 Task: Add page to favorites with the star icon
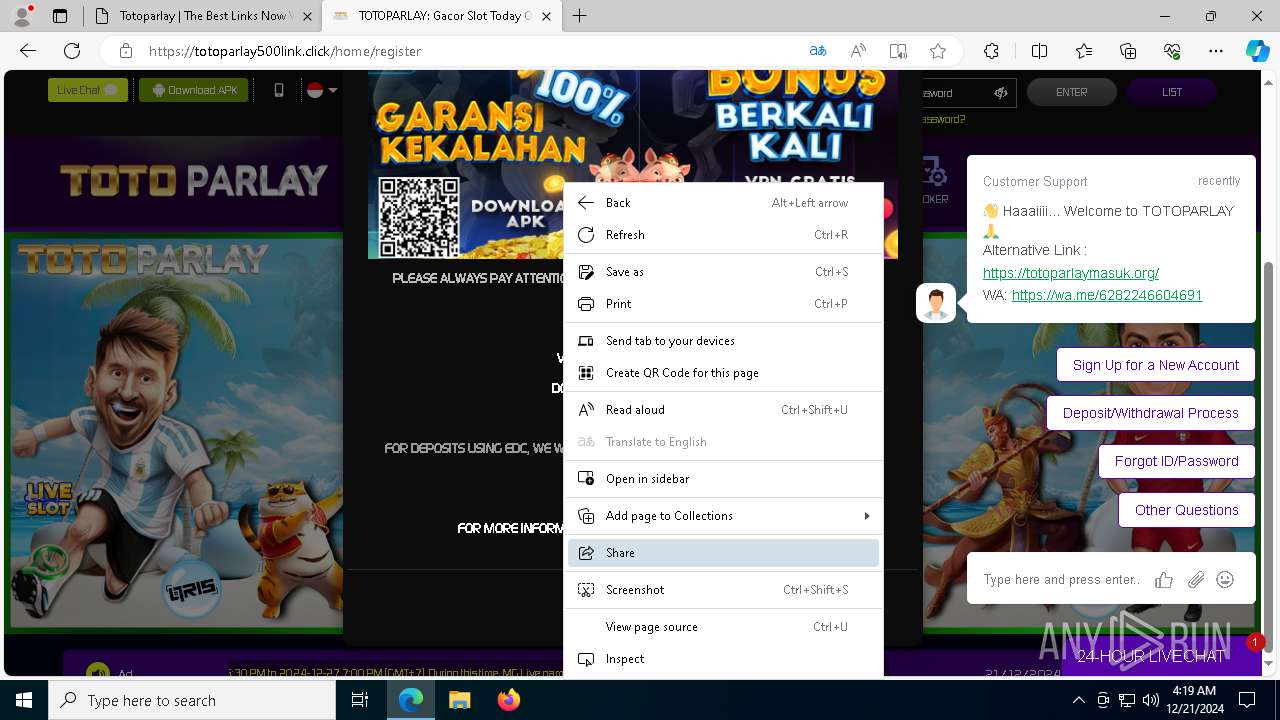[938, 51]
